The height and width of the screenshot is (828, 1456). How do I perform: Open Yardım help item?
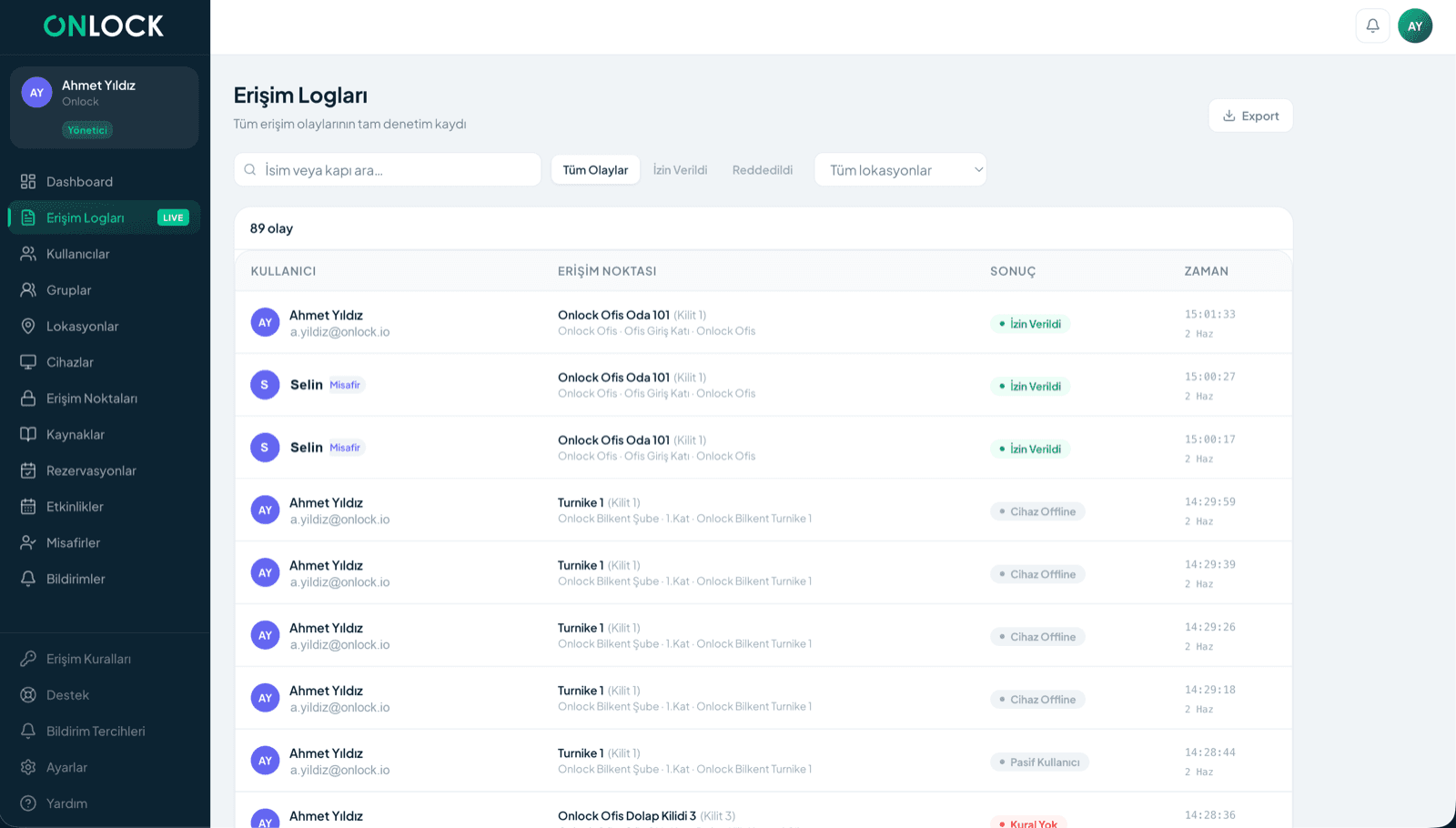pyautogui.click(x=104, y=803)
